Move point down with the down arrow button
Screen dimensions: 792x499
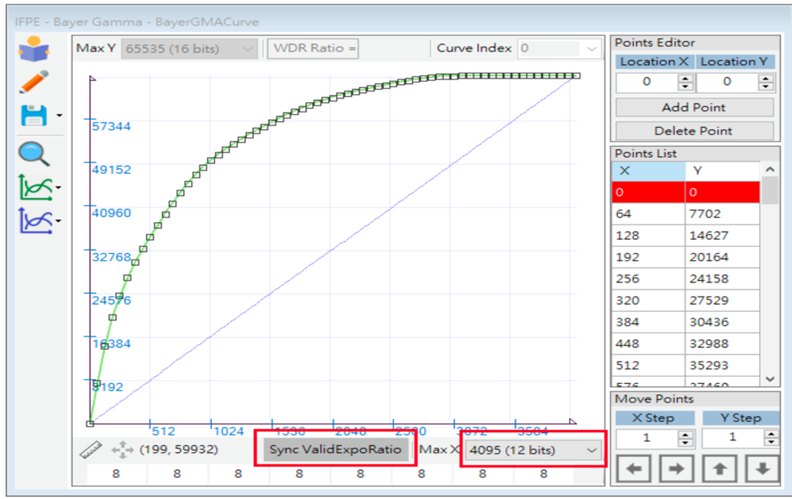pos(763,469)
